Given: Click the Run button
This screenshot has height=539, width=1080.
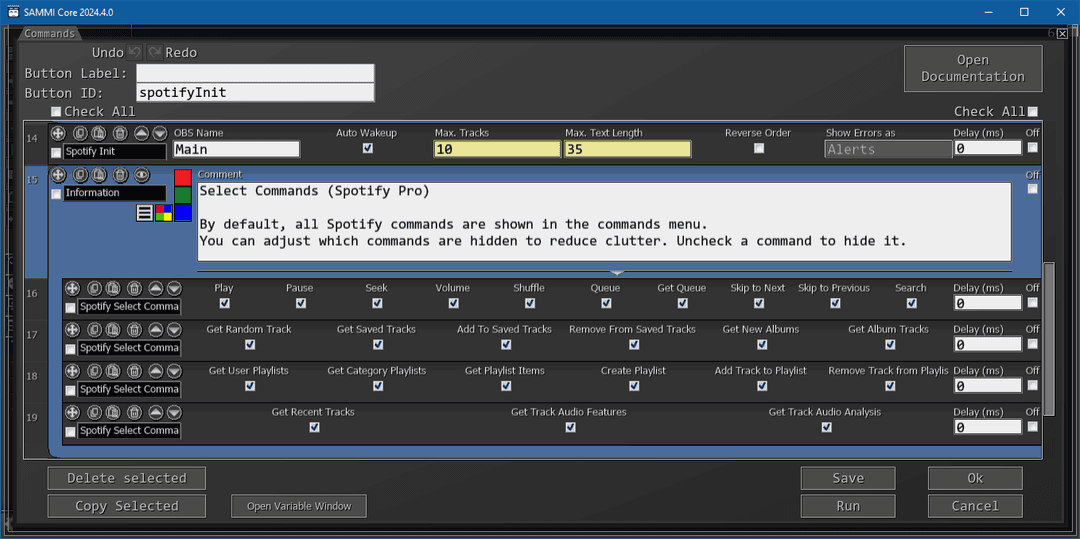Looking at the screenshot, I should 848,506.
